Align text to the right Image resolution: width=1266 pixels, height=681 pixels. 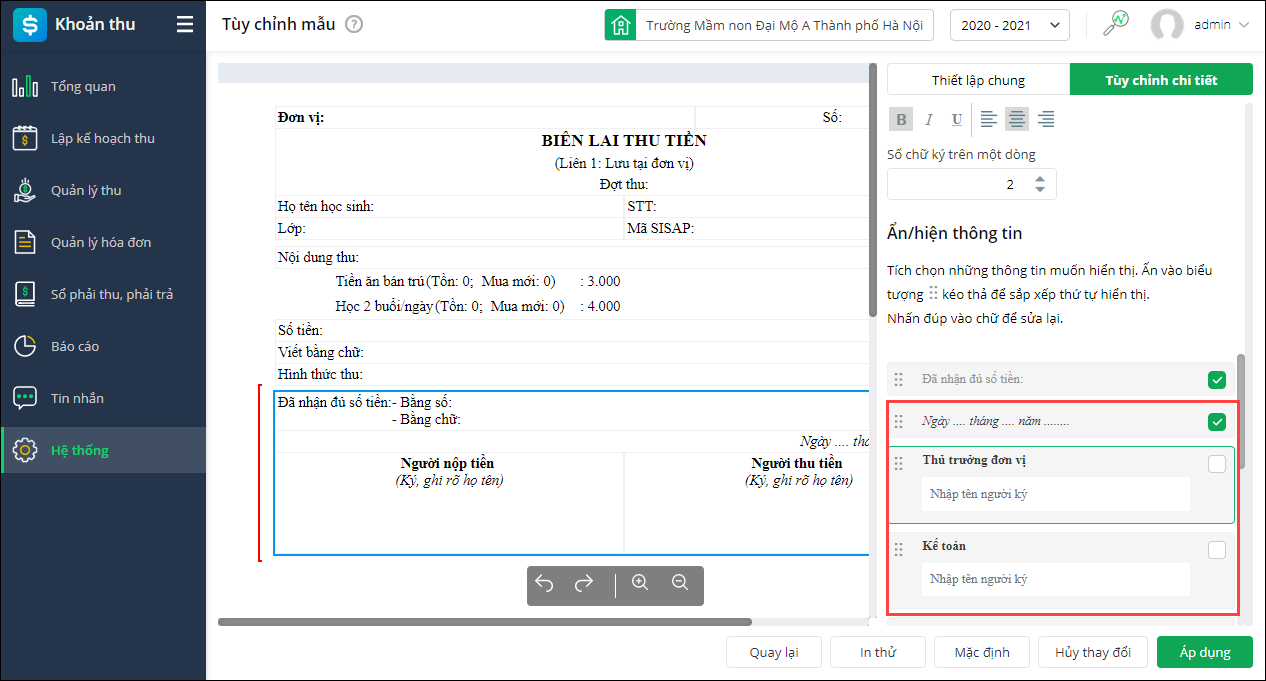[x=1046, y=120]
